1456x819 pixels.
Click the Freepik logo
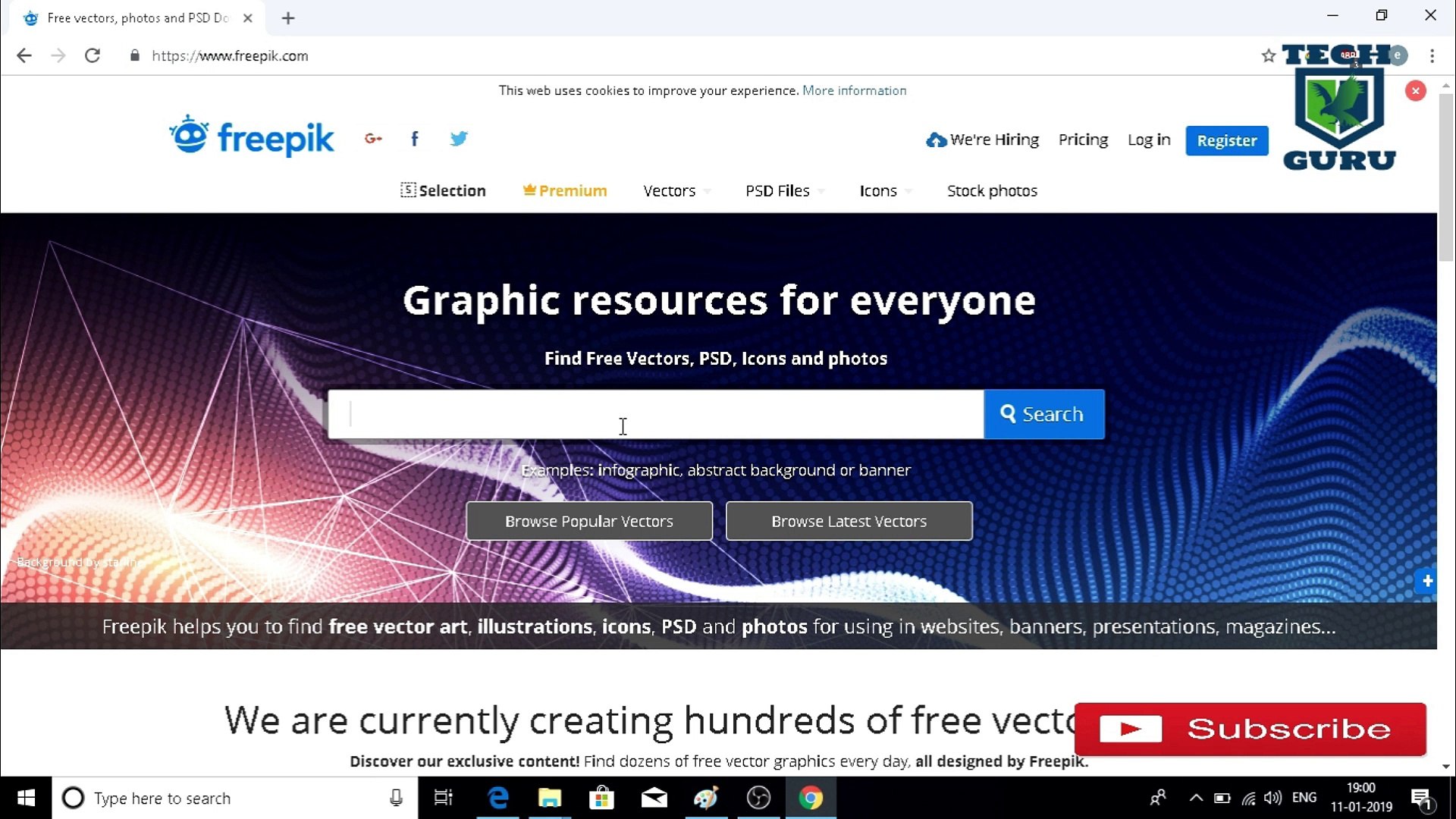point(251,136)
